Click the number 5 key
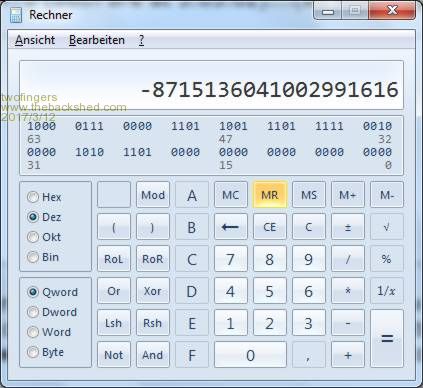This screenshot has height=388, width=423. click(x=270, y=291)
